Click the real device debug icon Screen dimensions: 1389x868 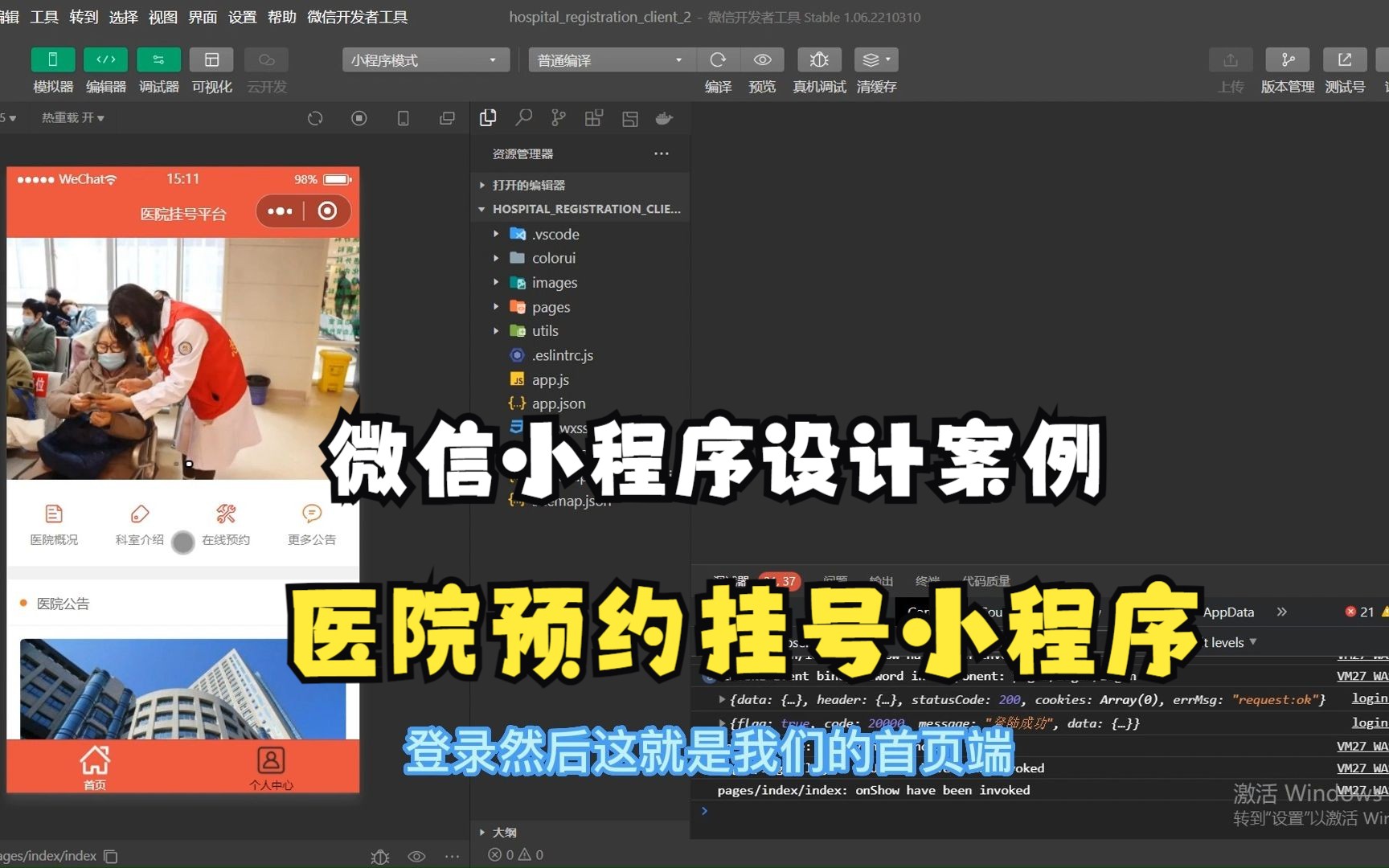[x=819, y=59]
